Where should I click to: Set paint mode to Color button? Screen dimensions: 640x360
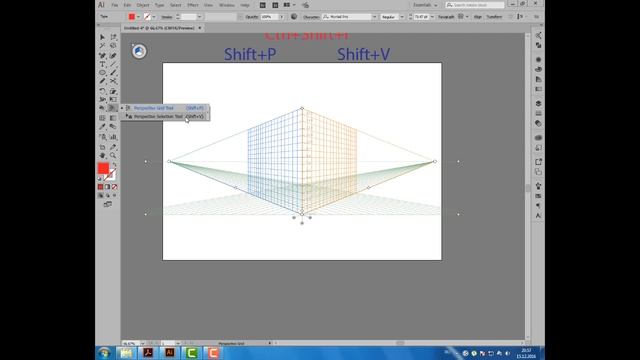pyautogui.click(x=100, y=187)
